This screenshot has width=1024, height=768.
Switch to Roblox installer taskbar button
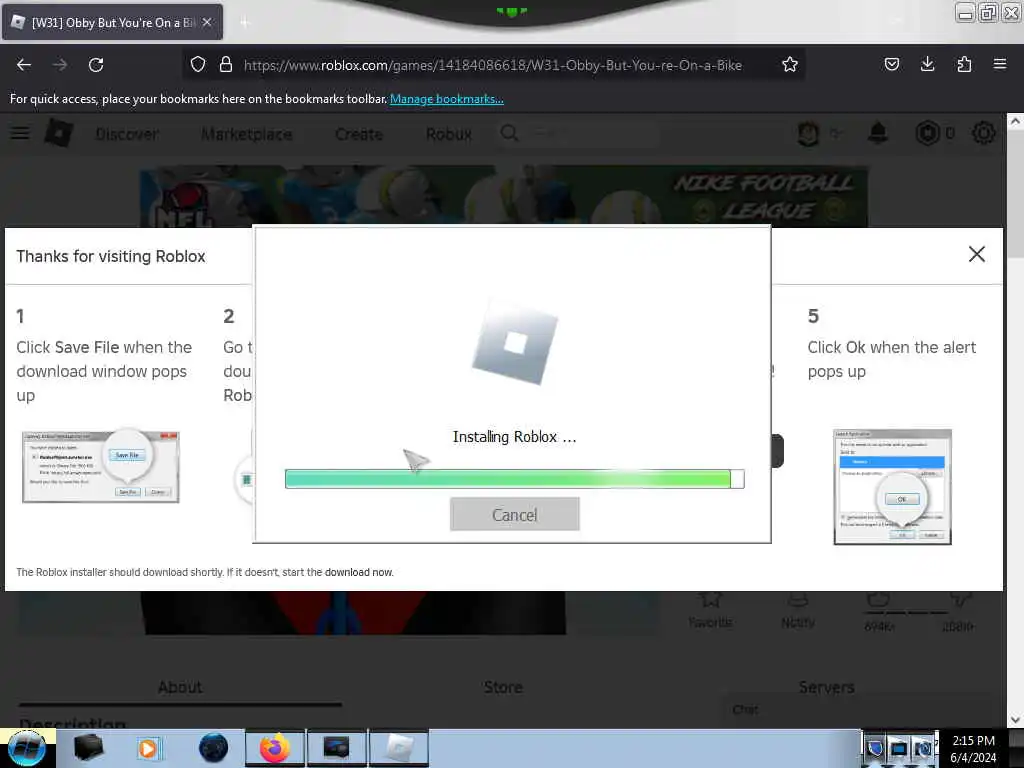398,748
